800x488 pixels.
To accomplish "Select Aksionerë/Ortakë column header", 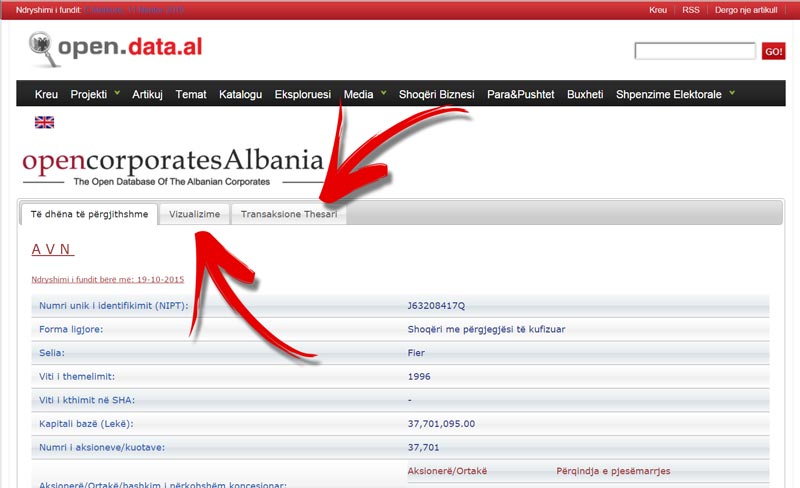I will coord(447,471).
